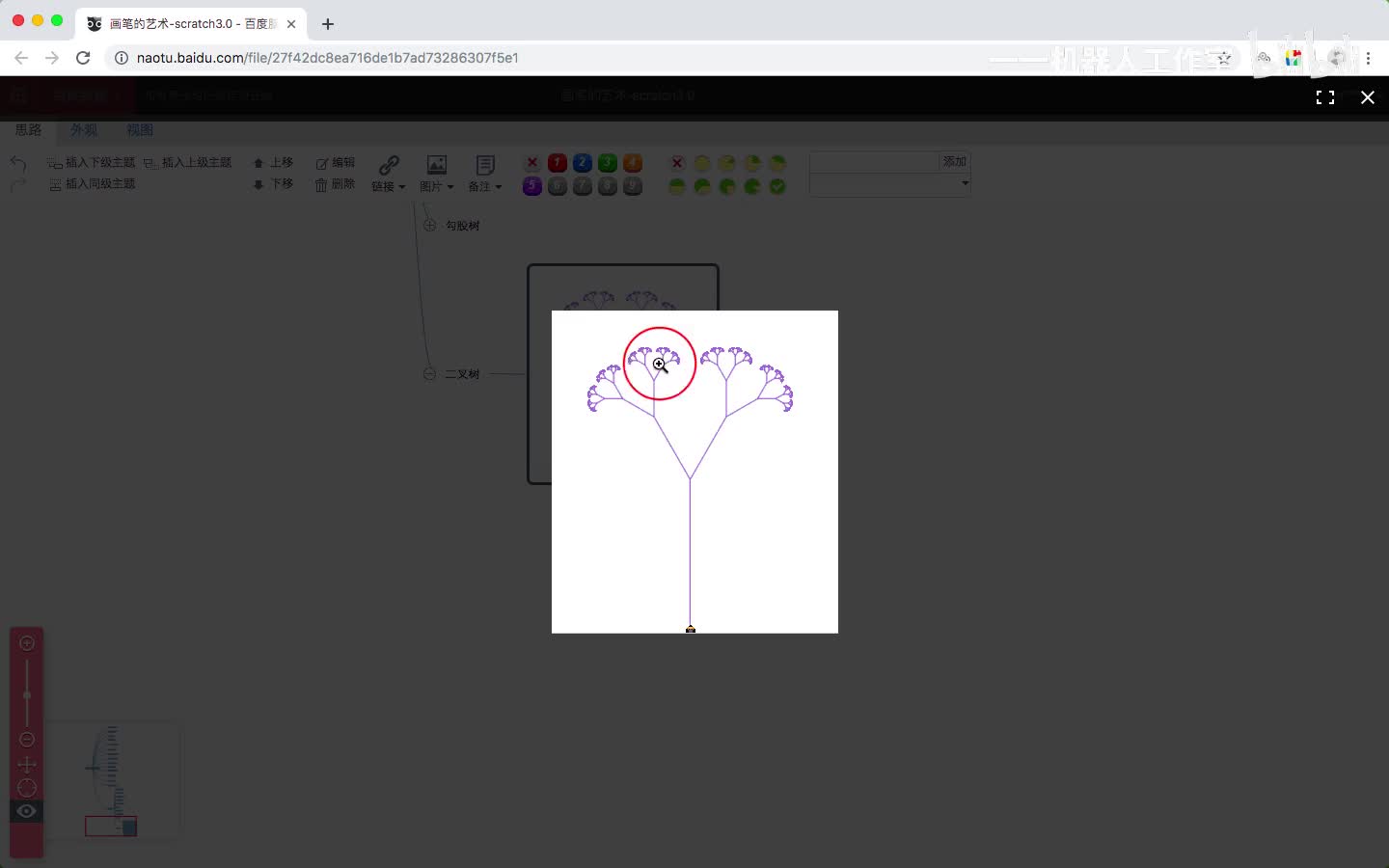Click the 添加 tag button
The height and width of the screenshot is (868, 1389).
(x=955, y=162)
